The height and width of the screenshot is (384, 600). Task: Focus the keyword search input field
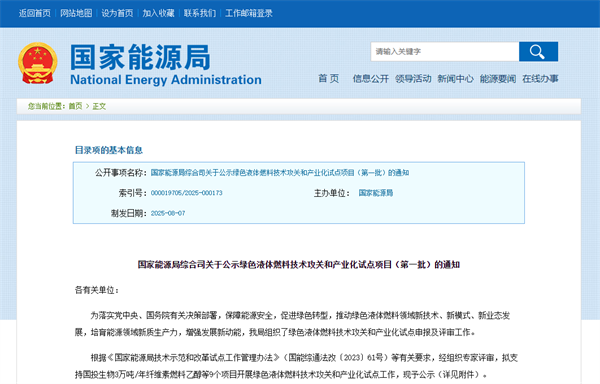pos(445,51)
